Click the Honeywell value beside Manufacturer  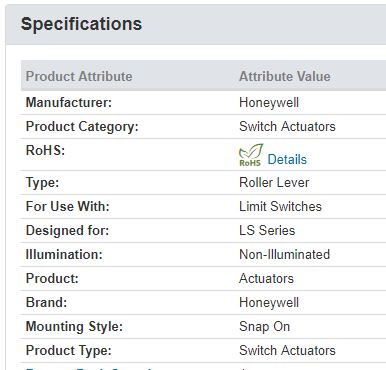269,102
